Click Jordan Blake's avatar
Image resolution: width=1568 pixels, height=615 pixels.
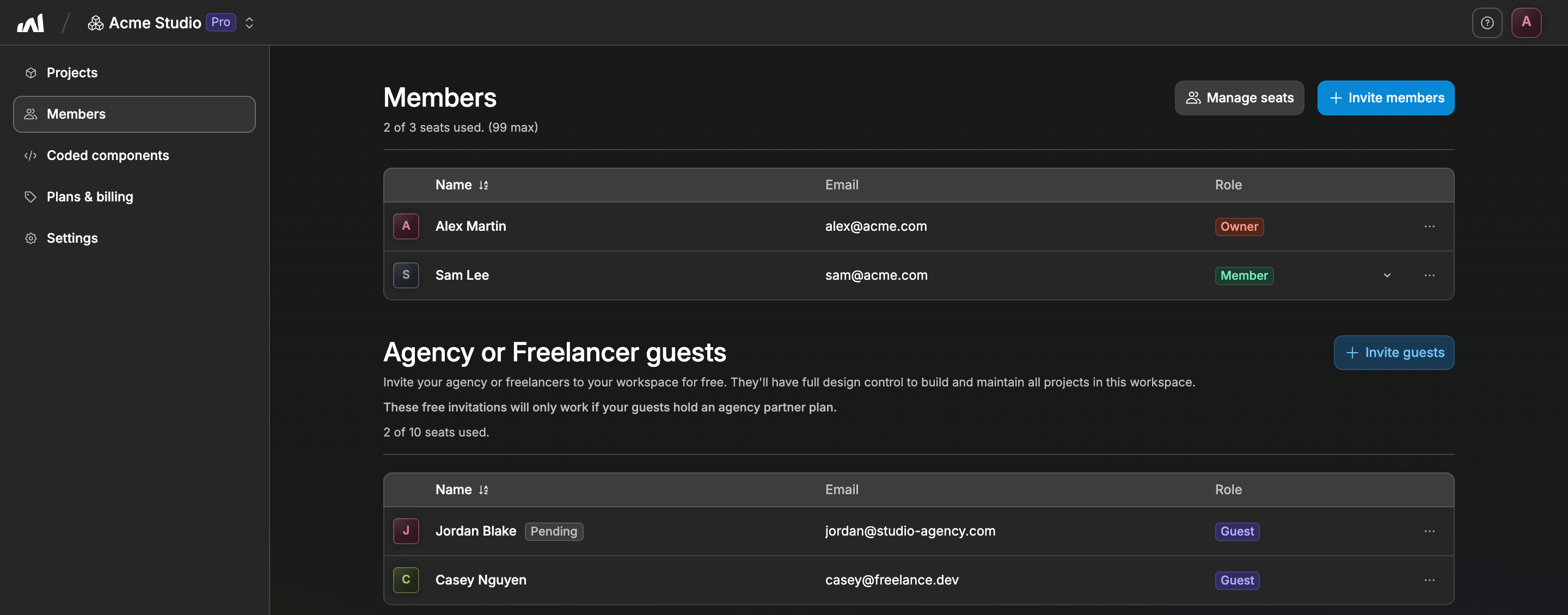point(406,531)
